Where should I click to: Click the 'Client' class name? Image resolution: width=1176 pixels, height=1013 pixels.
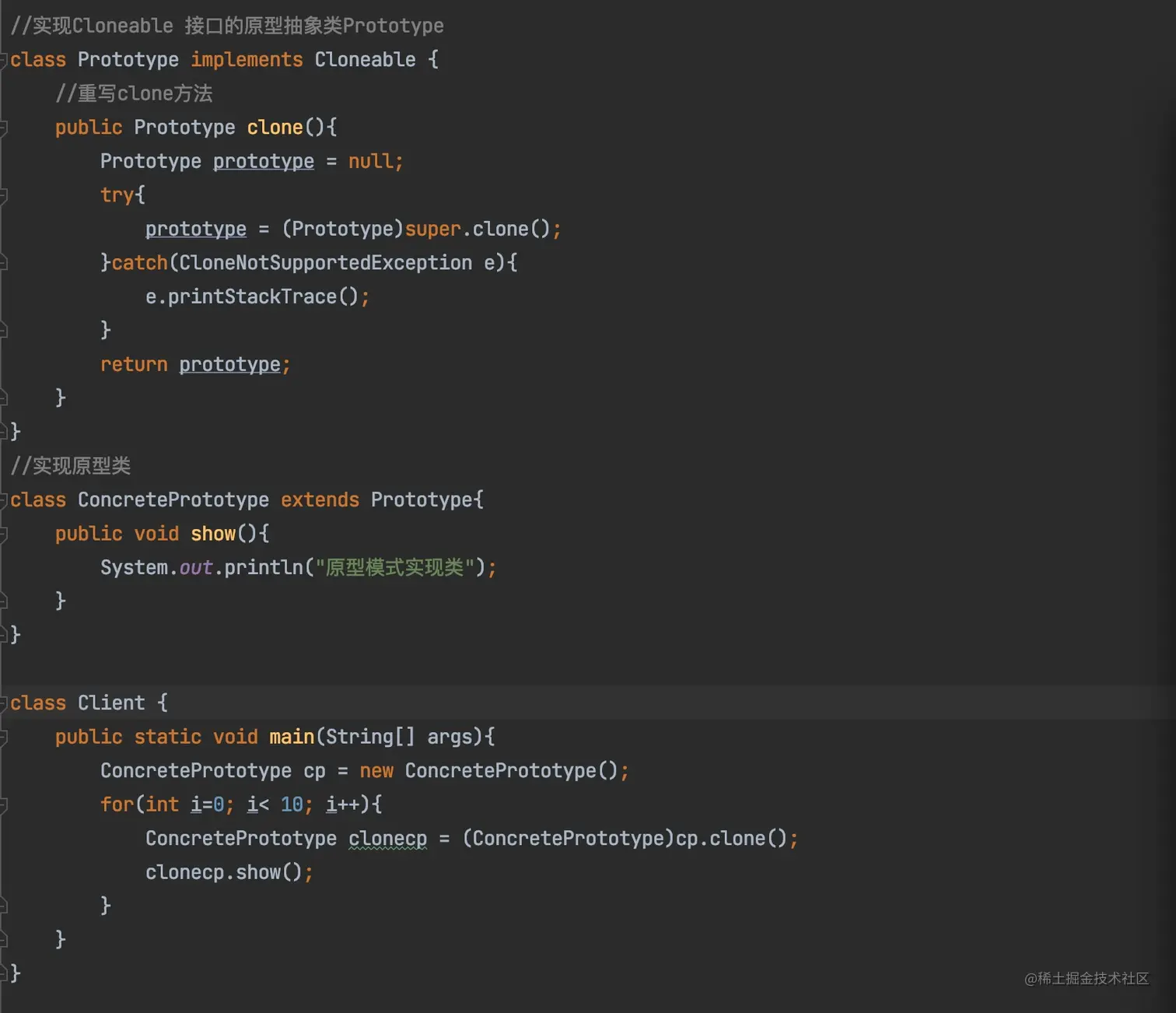pos(111,703)
